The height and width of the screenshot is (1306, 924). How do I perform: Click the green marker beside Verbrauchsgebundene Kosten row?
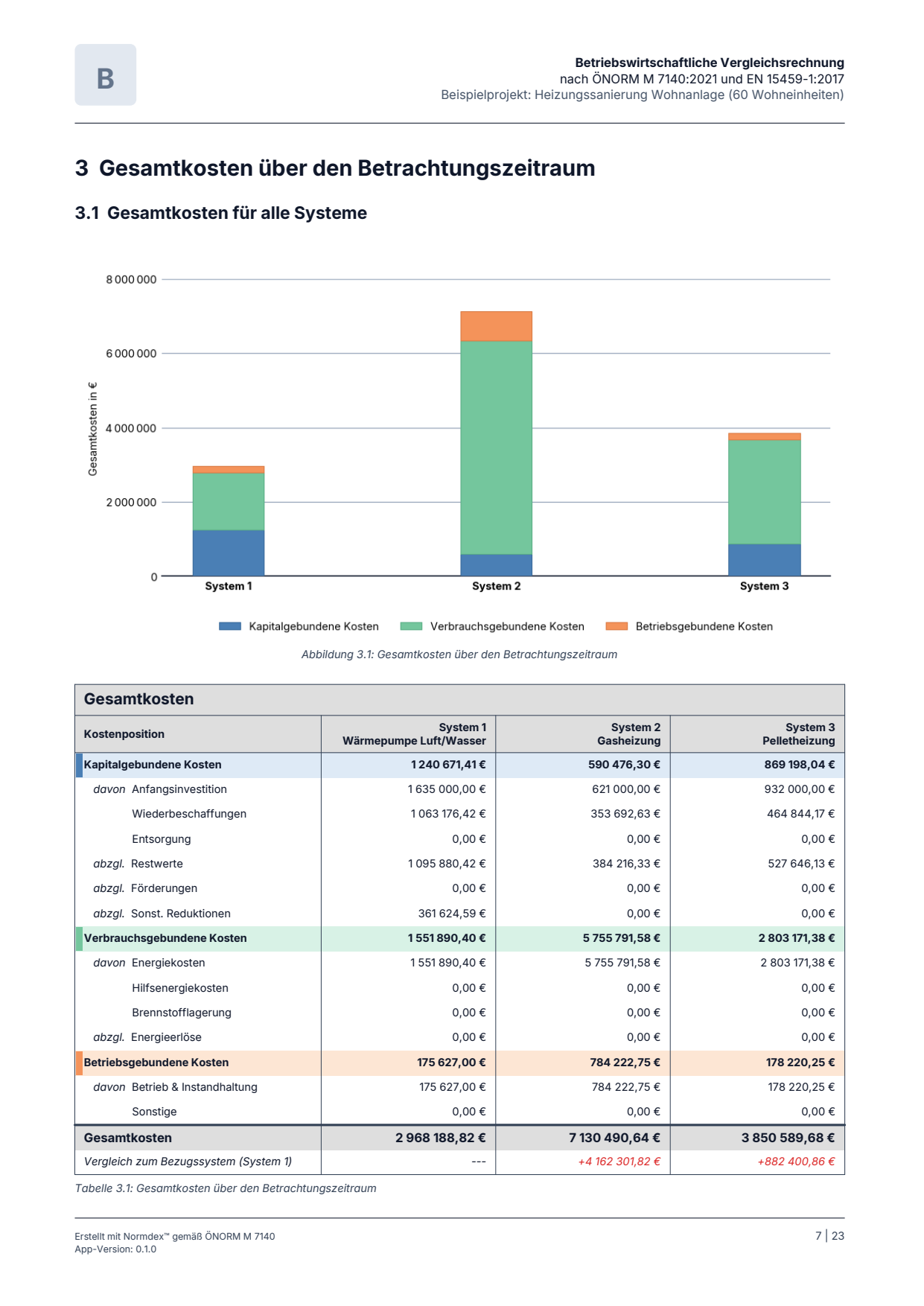click(79, 938)
